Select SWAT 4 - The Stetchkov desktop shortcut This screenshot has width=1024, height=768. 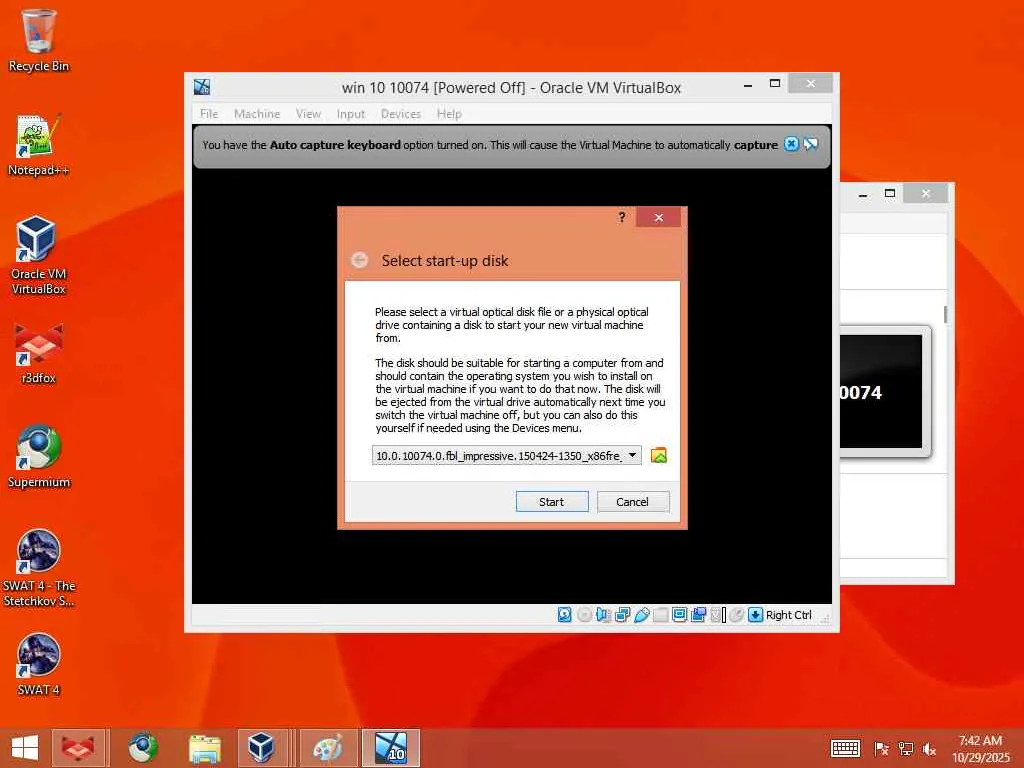(39, 568)
